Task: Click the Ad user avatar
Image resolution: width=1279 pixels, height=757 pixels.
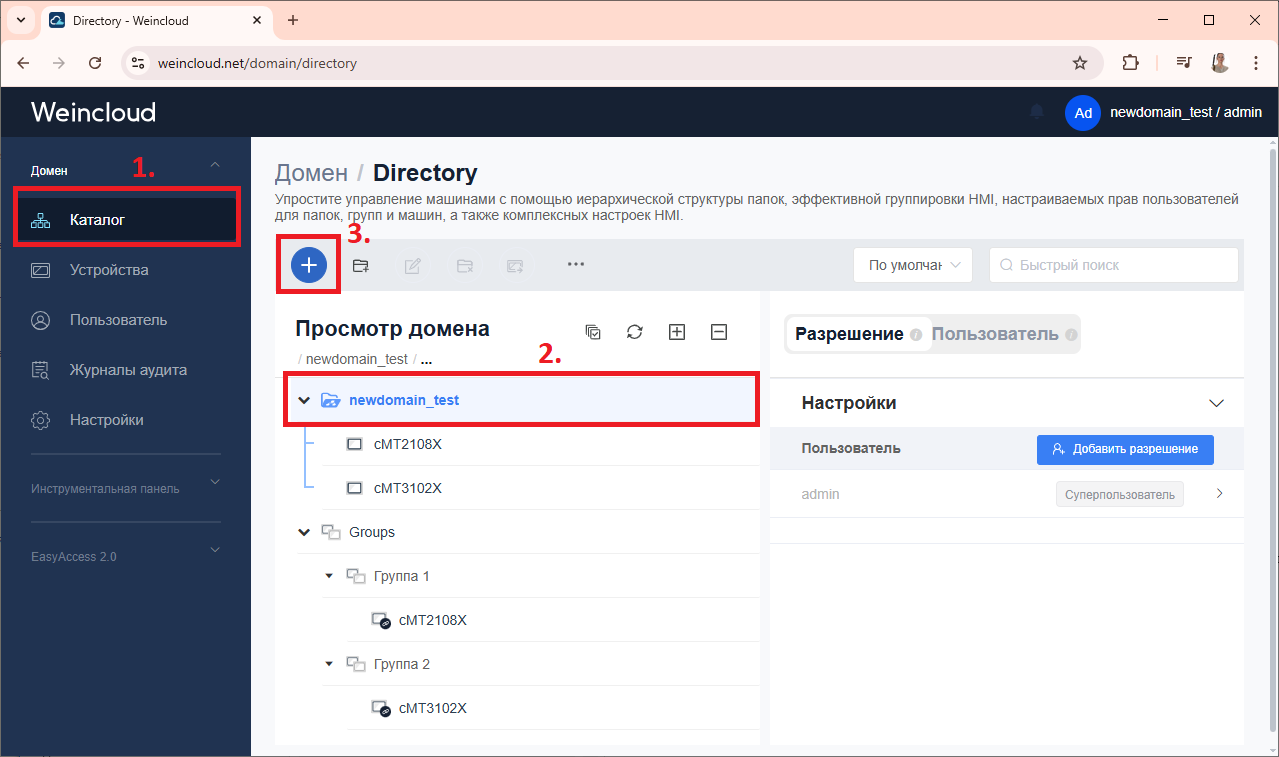Action: [1083, 113]
